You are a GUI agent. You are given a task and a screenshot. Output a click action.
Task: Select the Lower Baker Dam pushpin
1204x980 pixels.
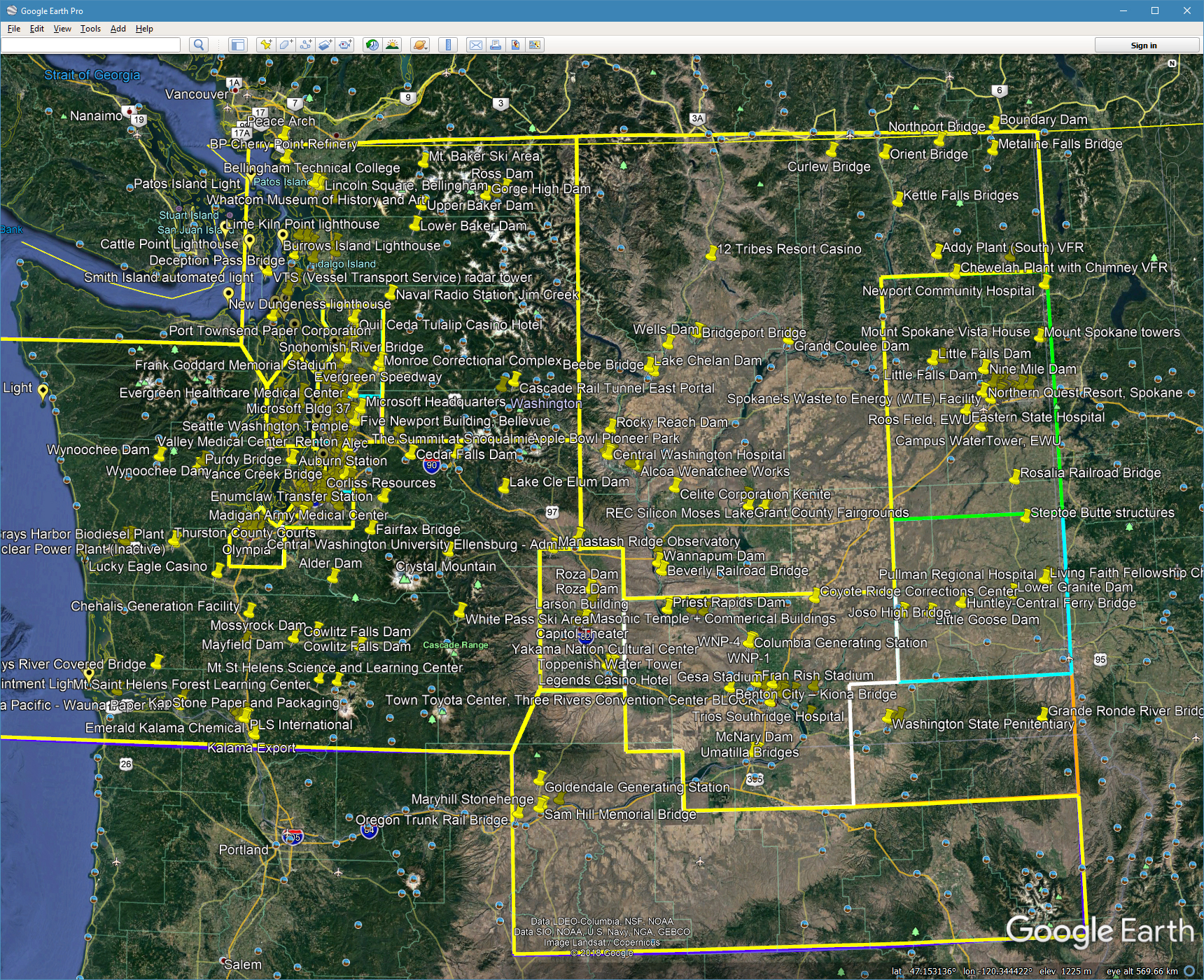(x=414, y=224)
